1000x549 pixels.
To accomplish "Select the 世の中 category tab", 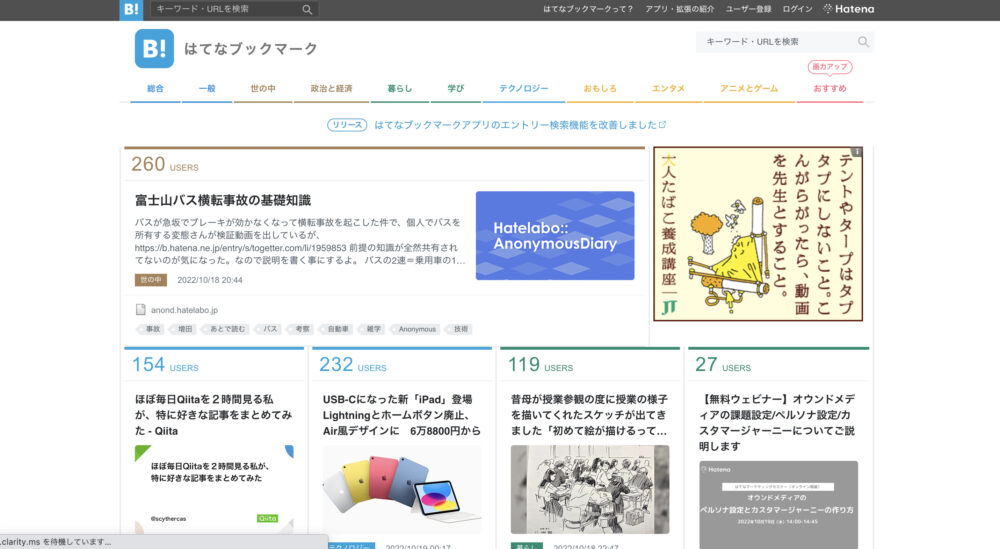I will [x=263, y=89].
